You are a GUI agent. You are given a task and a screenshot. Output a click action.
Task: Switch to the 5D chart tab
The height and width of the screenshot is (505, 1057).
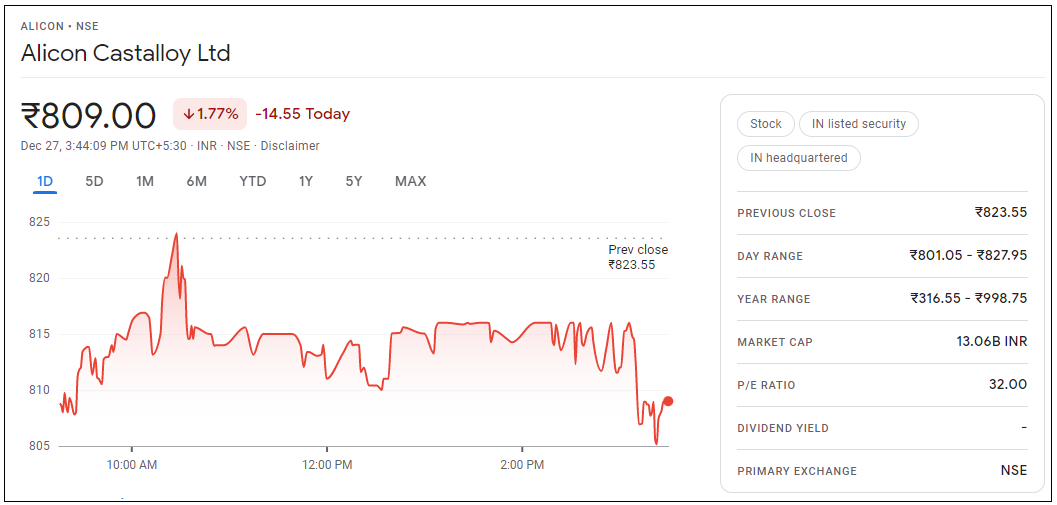point(94,181)
